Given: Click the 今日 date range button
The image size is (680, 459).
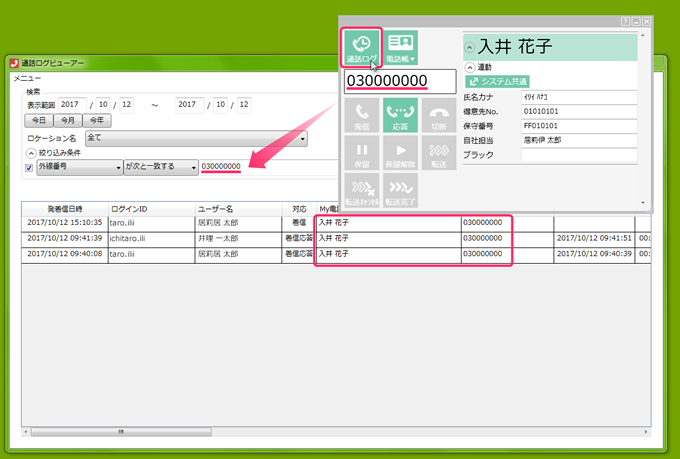Looking at the screenshot, I should click(x=37, y=120).
